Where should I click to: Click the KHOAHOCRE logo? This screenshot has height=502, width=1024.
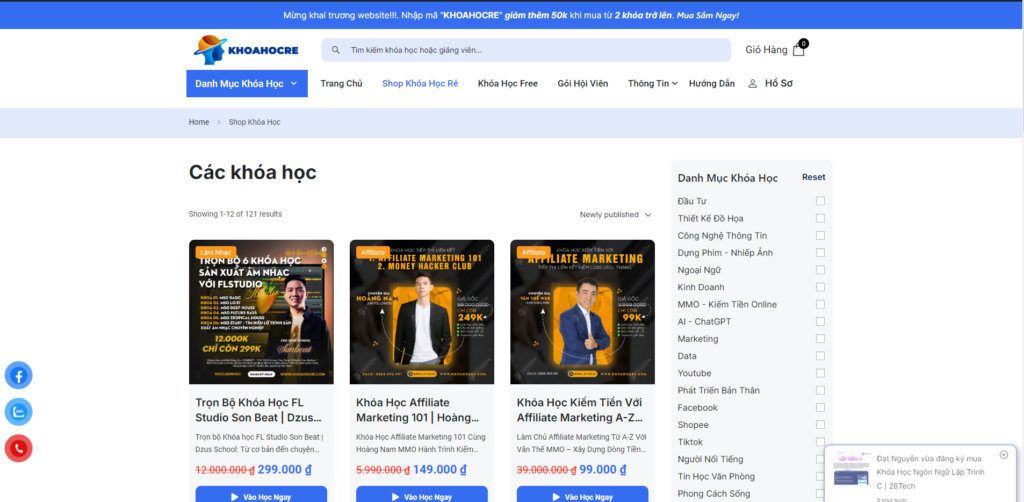tap(240, 50)
